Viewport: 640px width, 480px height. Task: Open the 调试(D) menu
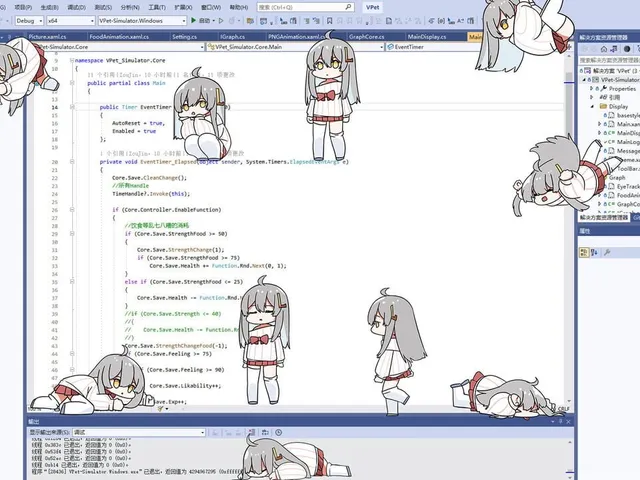point(76,7)
